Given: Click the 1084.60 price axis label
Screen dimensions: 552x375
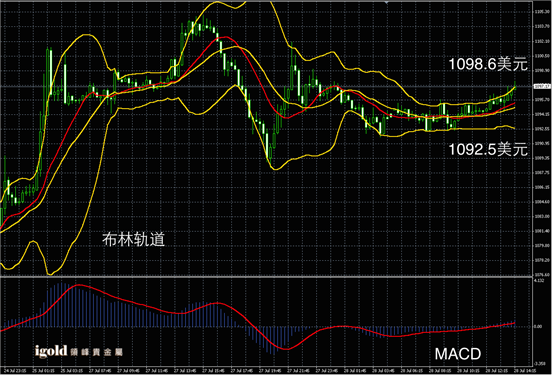Looking at the screenshot, I should click(542, 202).
